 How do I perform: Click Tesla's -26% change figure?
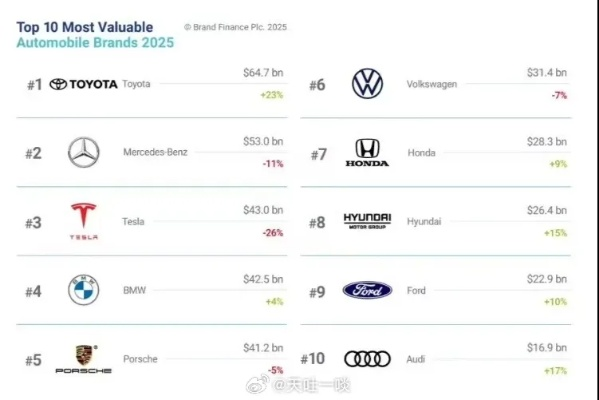(273, 233)
